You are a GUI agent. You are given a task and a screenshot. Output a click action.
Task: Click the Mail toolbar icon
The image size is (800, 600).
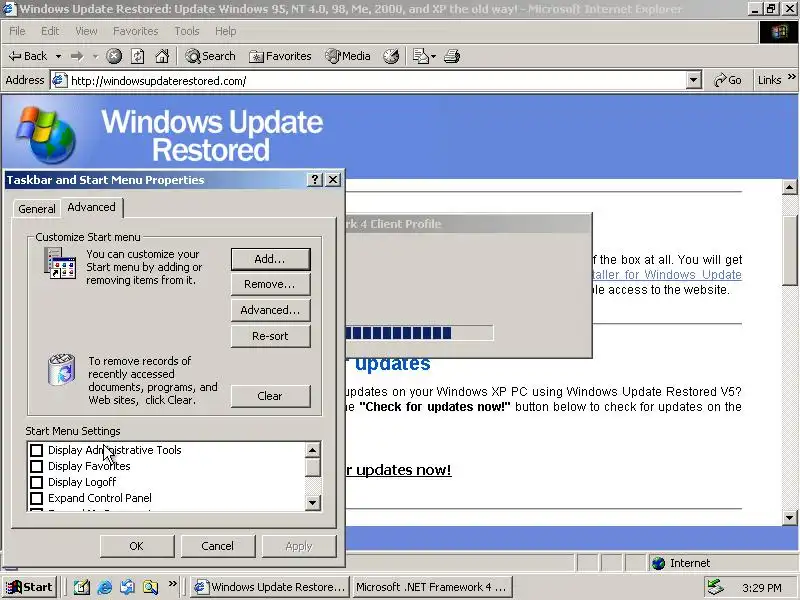(420, 56)
